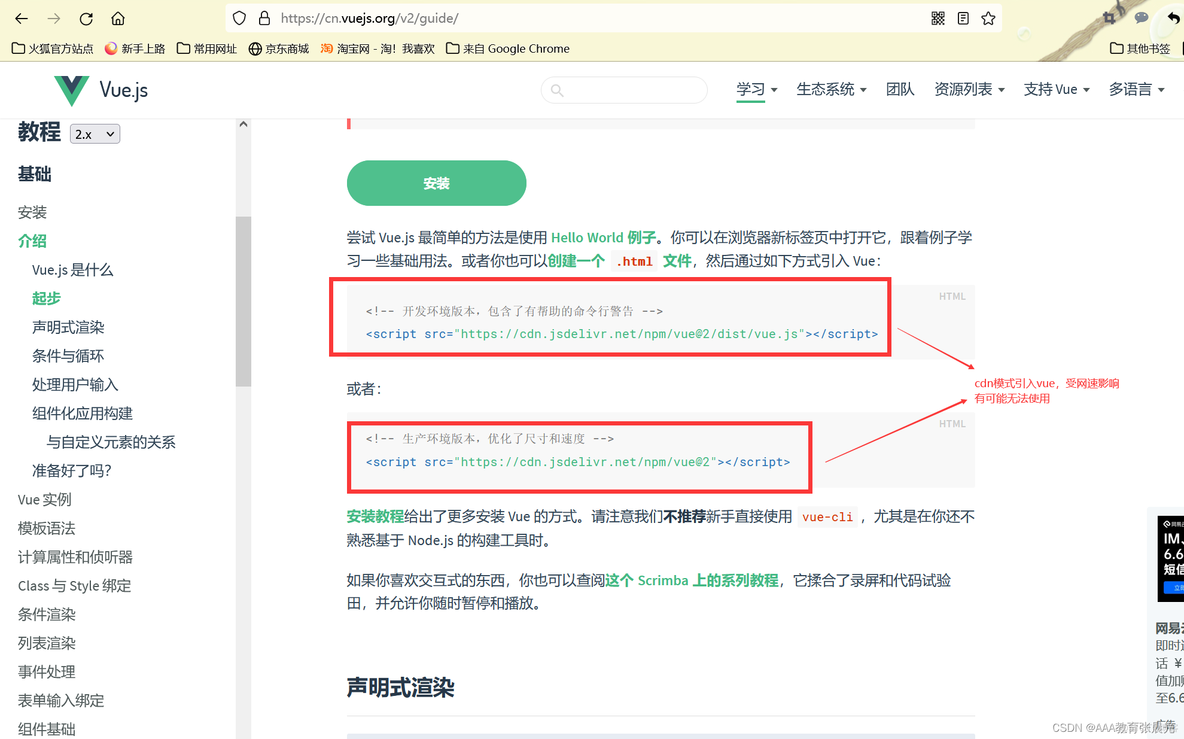Open the advertisement thumbnail on the right

(x=1170, y=558)
